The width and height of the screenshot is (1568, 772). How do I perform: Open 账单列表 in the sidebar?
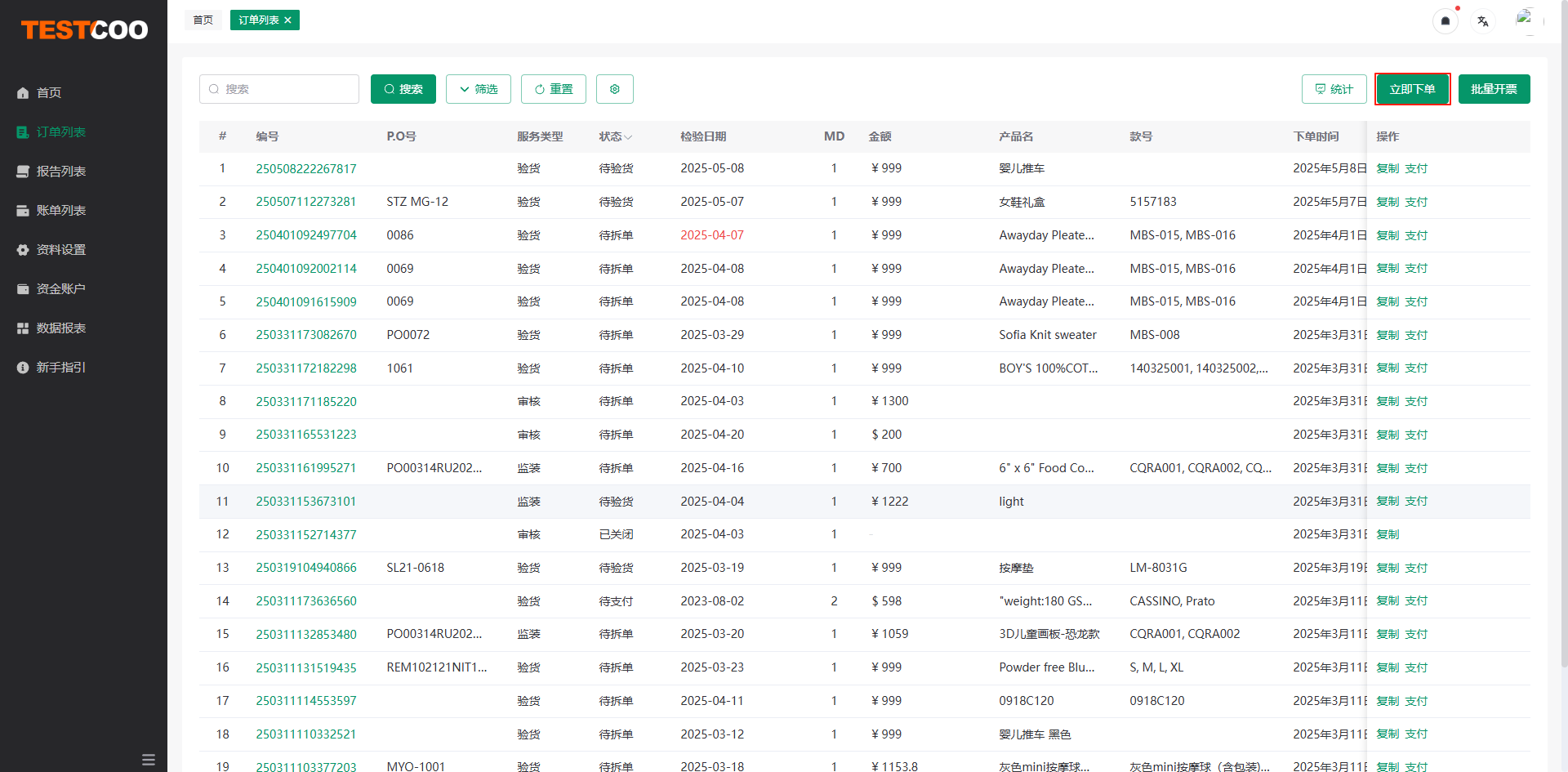(60, 211)
